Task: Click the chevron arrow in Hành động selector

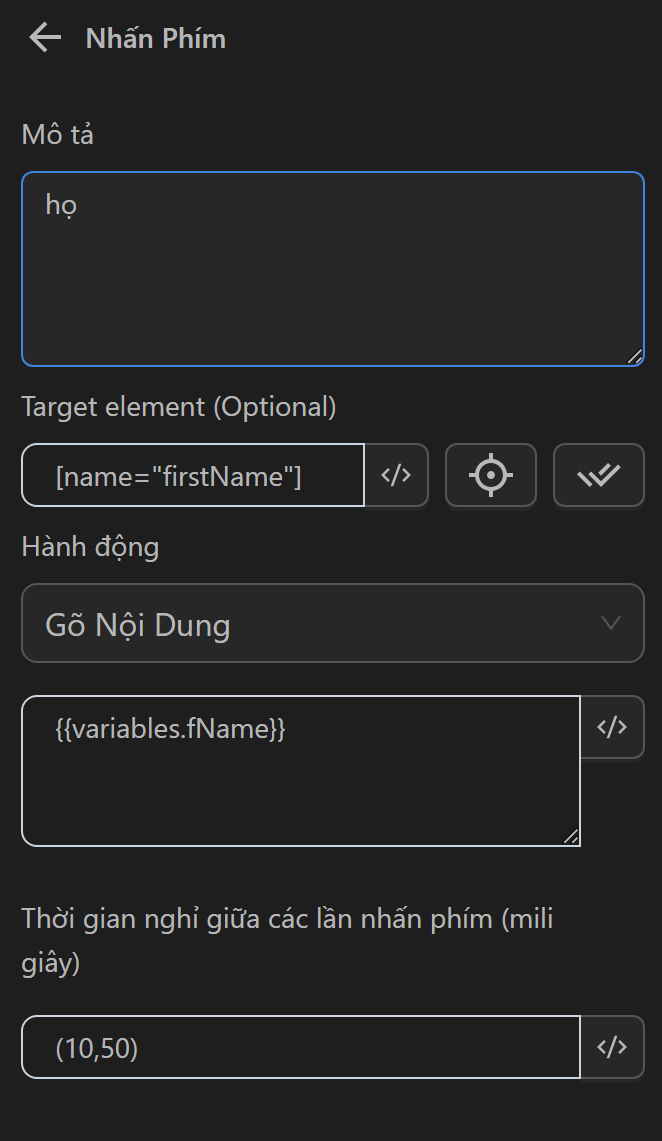Action: click(x=611, y=623)
